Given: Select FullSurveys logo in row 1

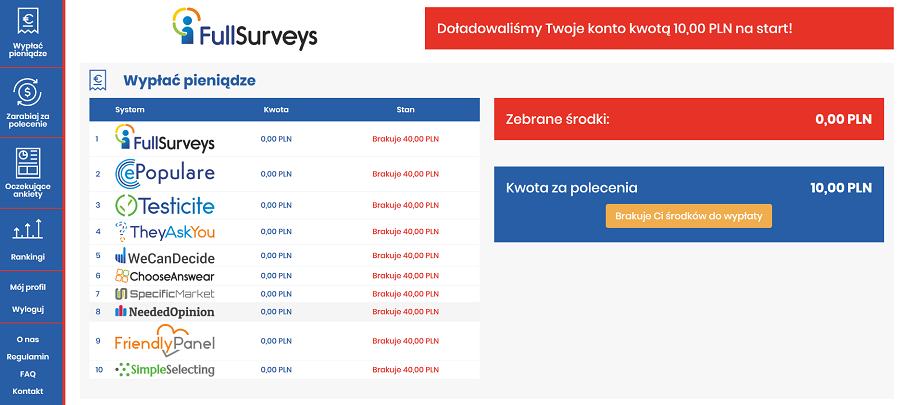Looking at the screenshot, I should (x=165, y=138).
